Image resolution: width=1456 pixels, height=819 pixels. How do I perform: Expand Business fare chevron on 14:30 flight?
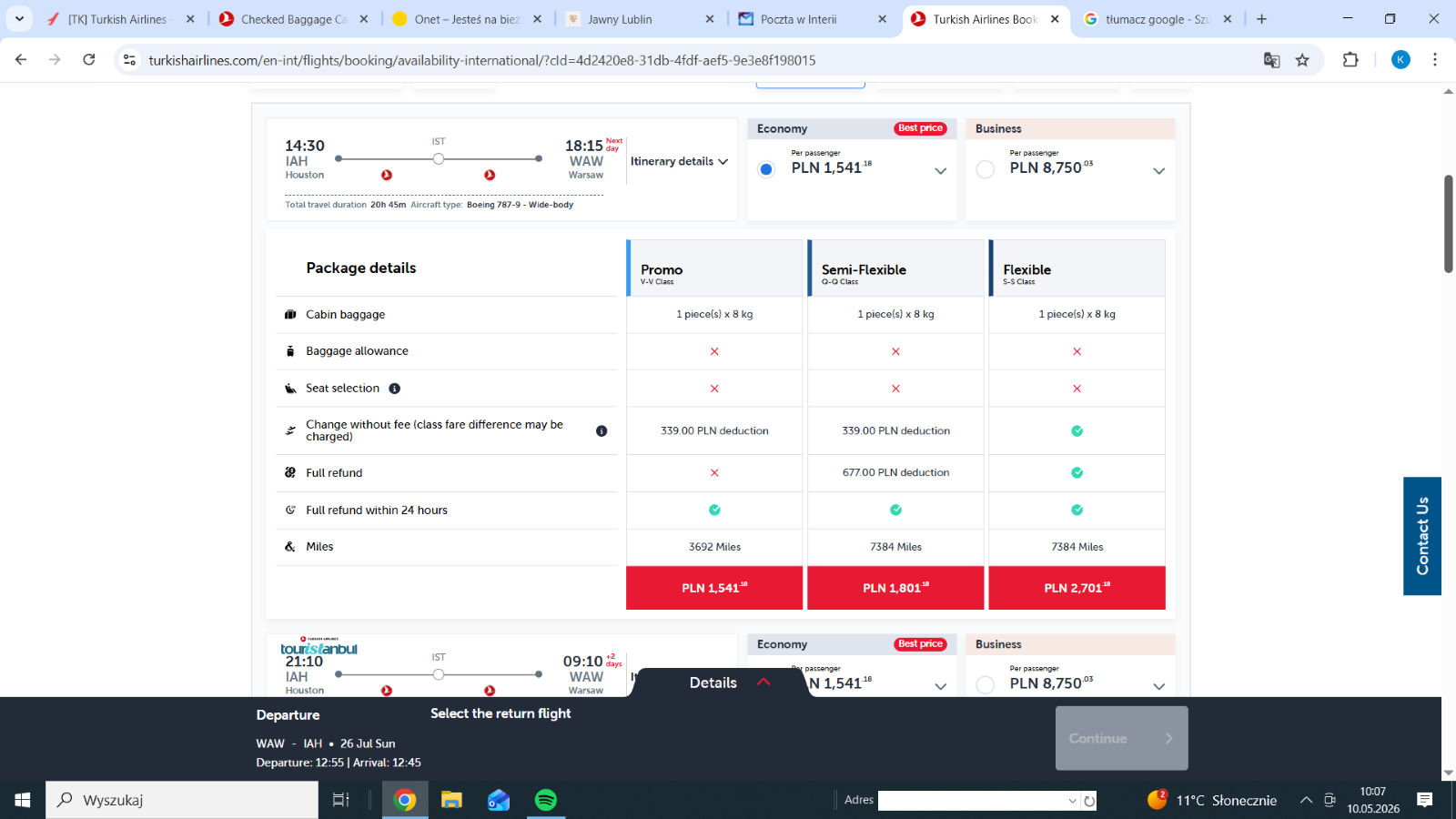(1158, 171)
